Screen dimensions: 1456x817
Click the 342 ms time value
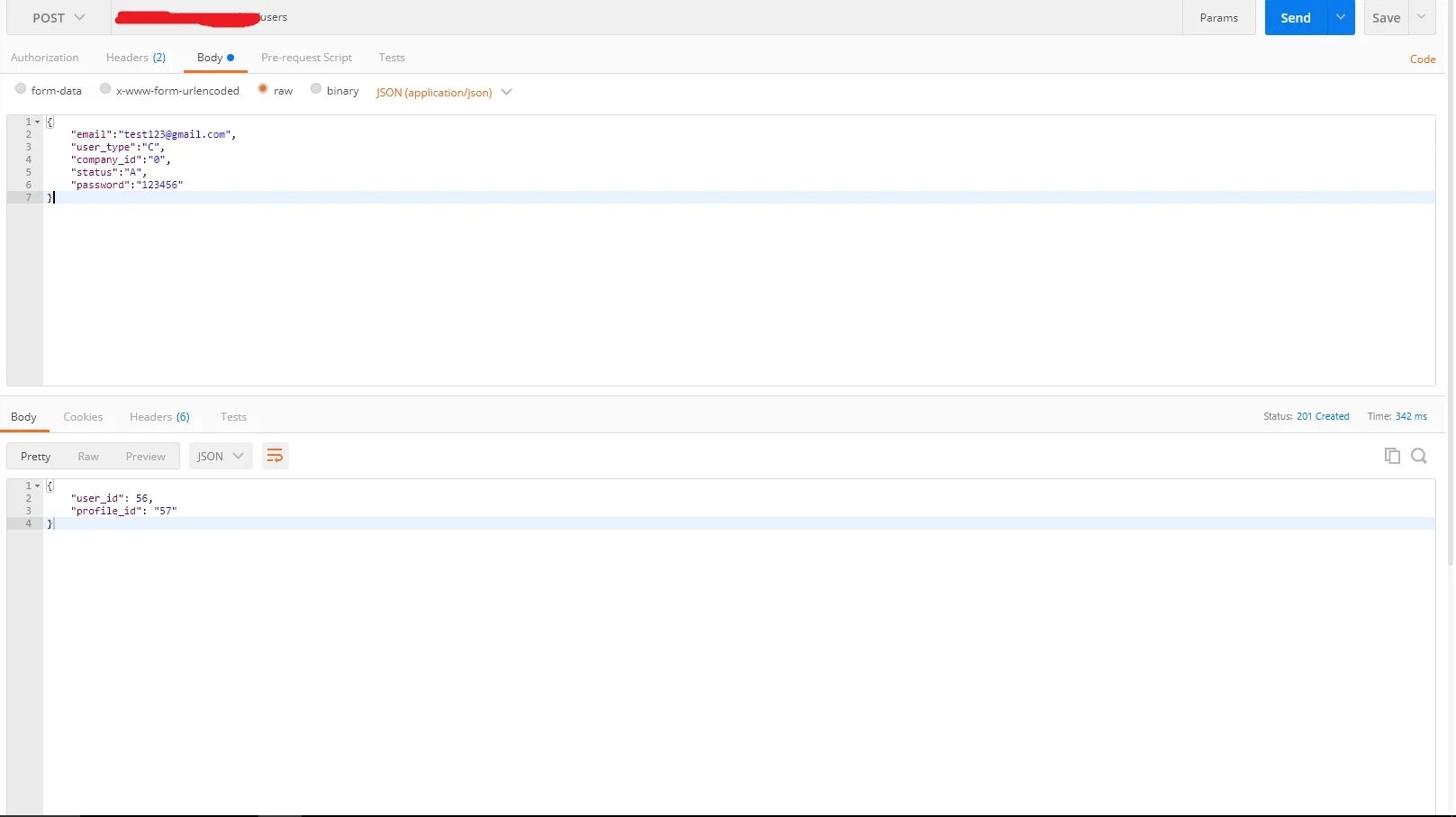pyautogui.click(x=1411, y=416)
